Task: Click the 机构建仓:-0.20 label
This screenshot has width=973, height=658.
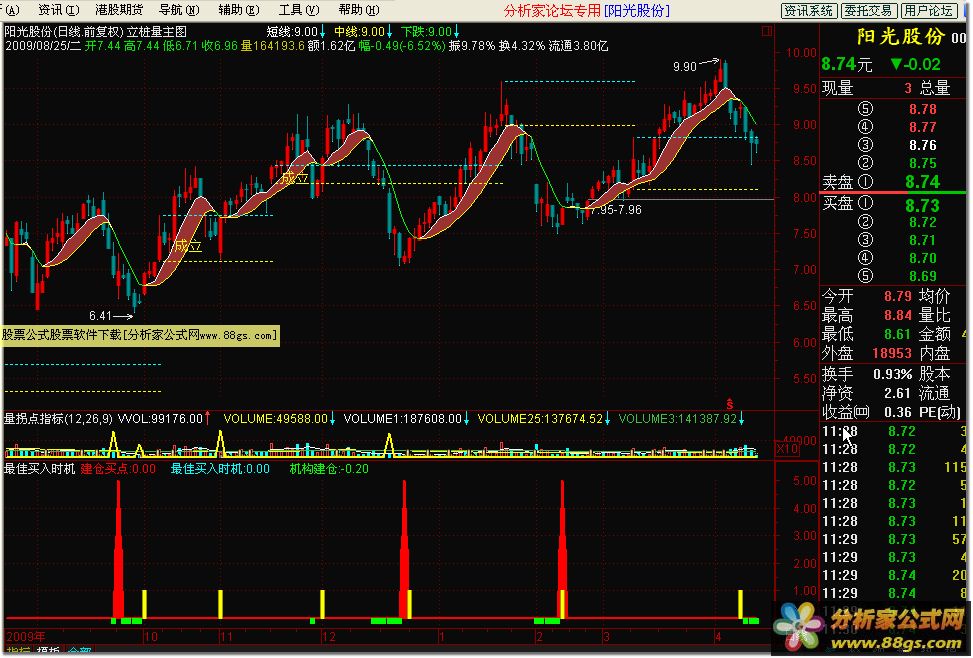Action: [x=329, y=469]
